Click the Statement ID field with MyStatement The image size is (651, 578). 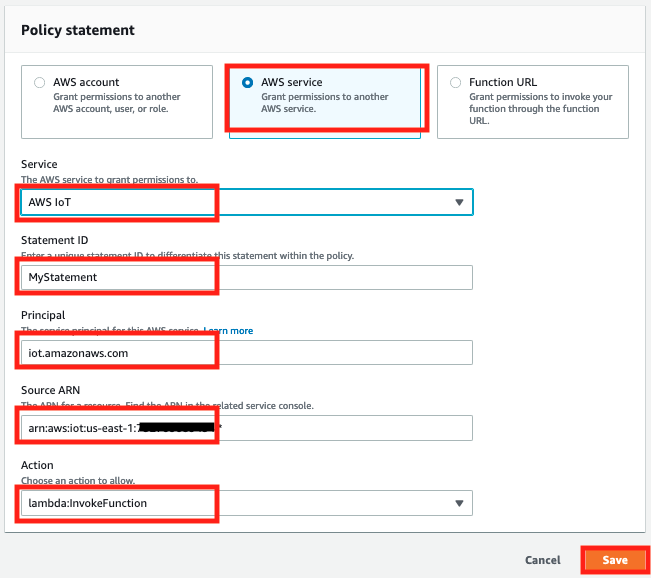[x=247, y=277]
